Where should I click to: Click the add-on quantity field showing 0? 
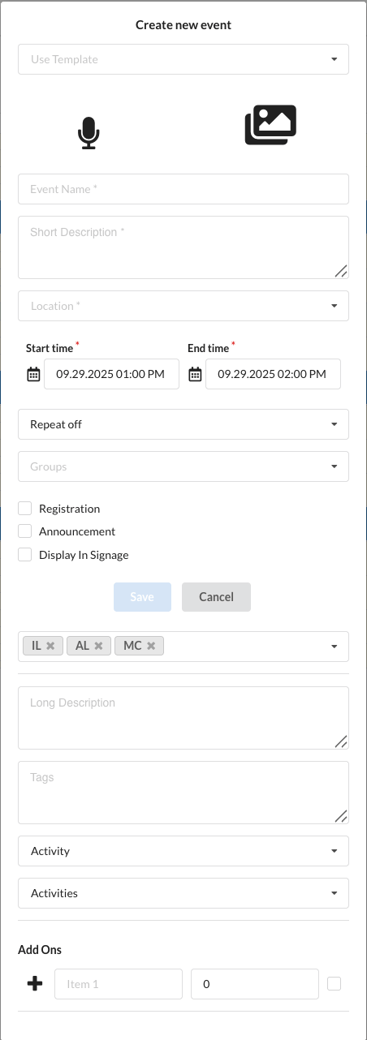[255, 984]
